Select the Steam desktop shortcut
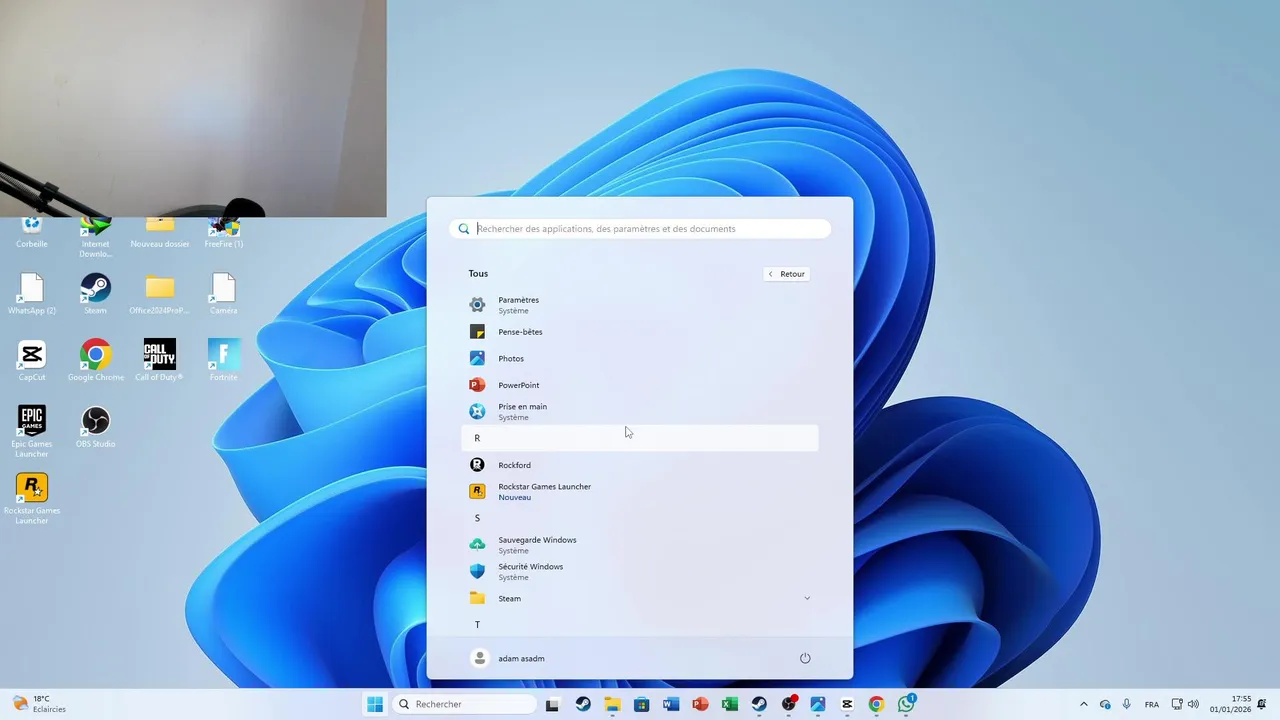 click(x=96, y=294)
